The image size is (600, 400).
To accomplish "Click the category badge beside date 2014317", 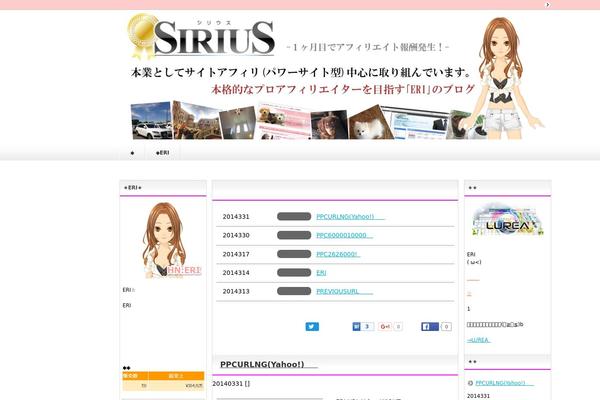I will pyautogui.click(x=294, y=254).
